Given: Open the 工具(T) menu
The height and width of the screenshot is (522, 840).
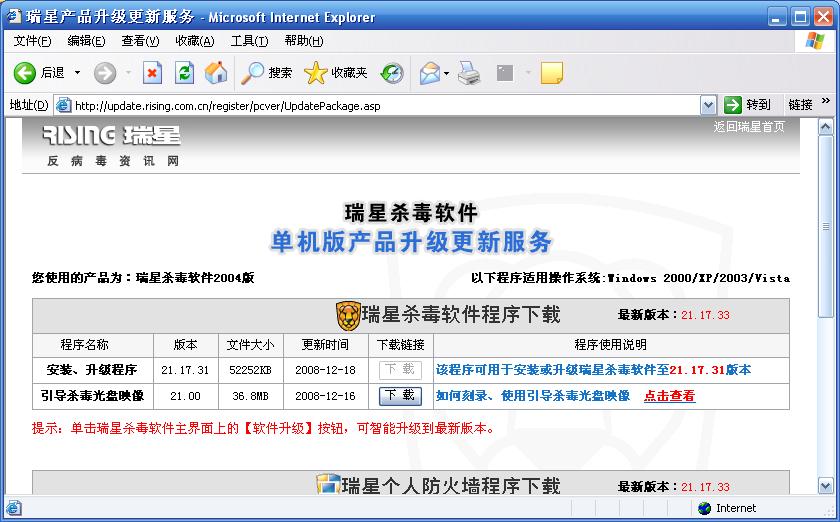Looking at the screenshot, I should click(249, 41).
